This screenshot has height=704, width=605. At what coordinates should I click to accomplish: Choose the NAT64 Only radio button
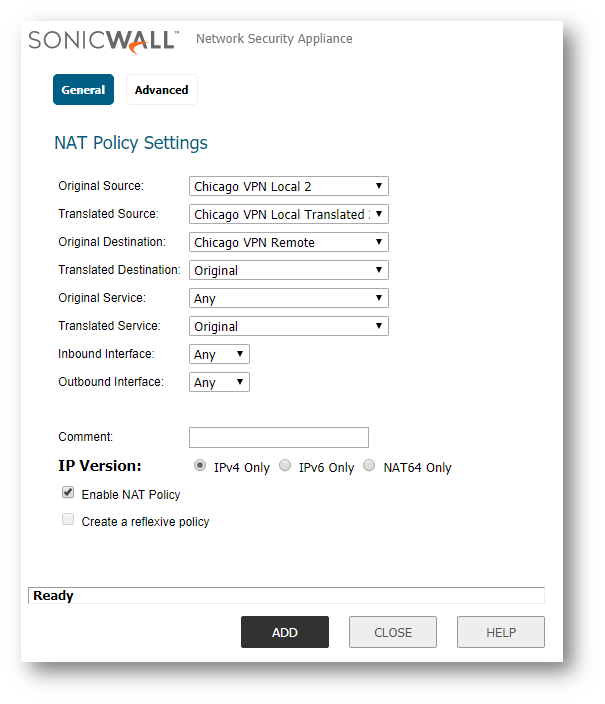[369, 466]
